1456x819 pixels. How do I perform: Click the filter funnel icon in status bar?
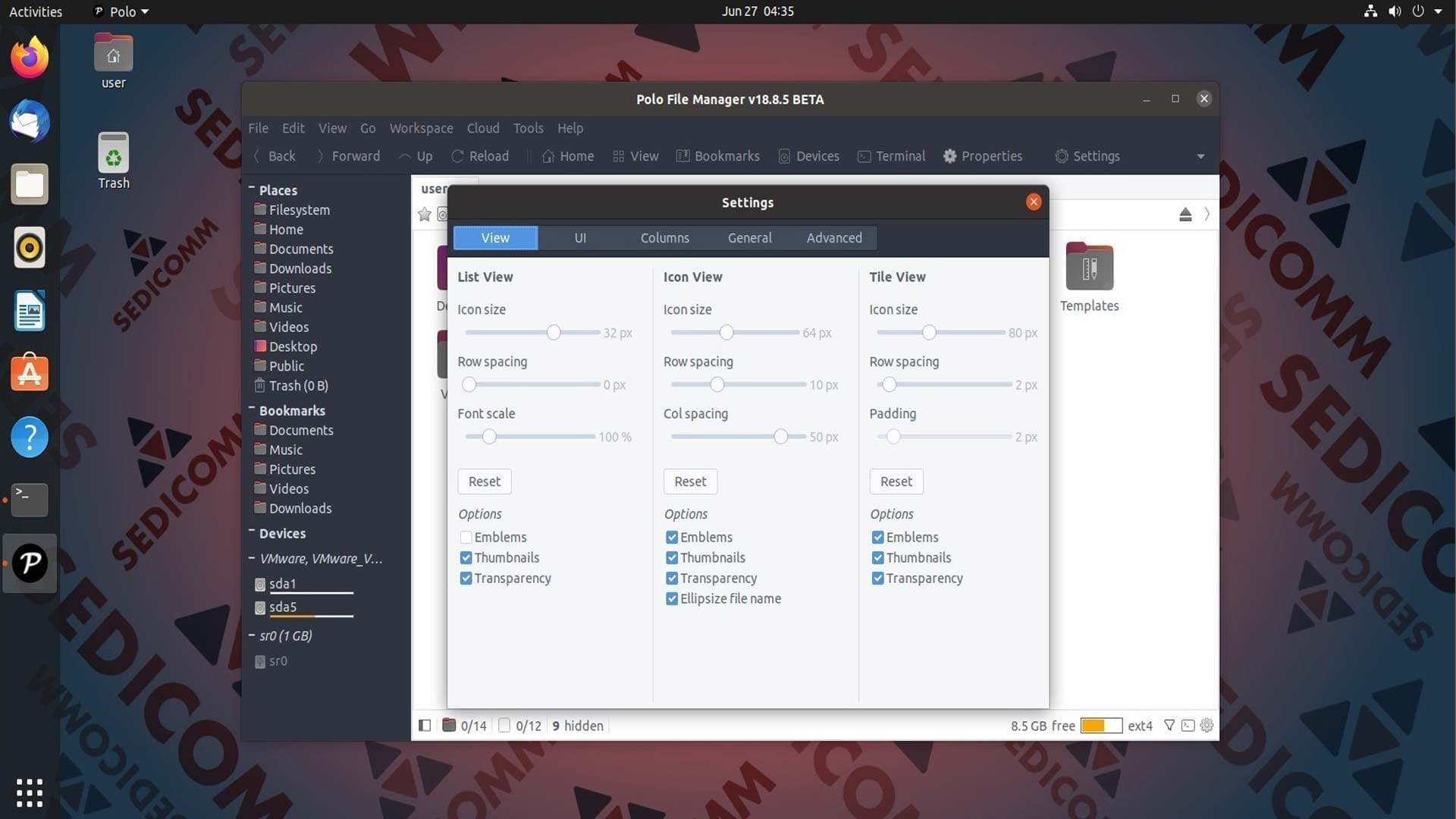1169,726
